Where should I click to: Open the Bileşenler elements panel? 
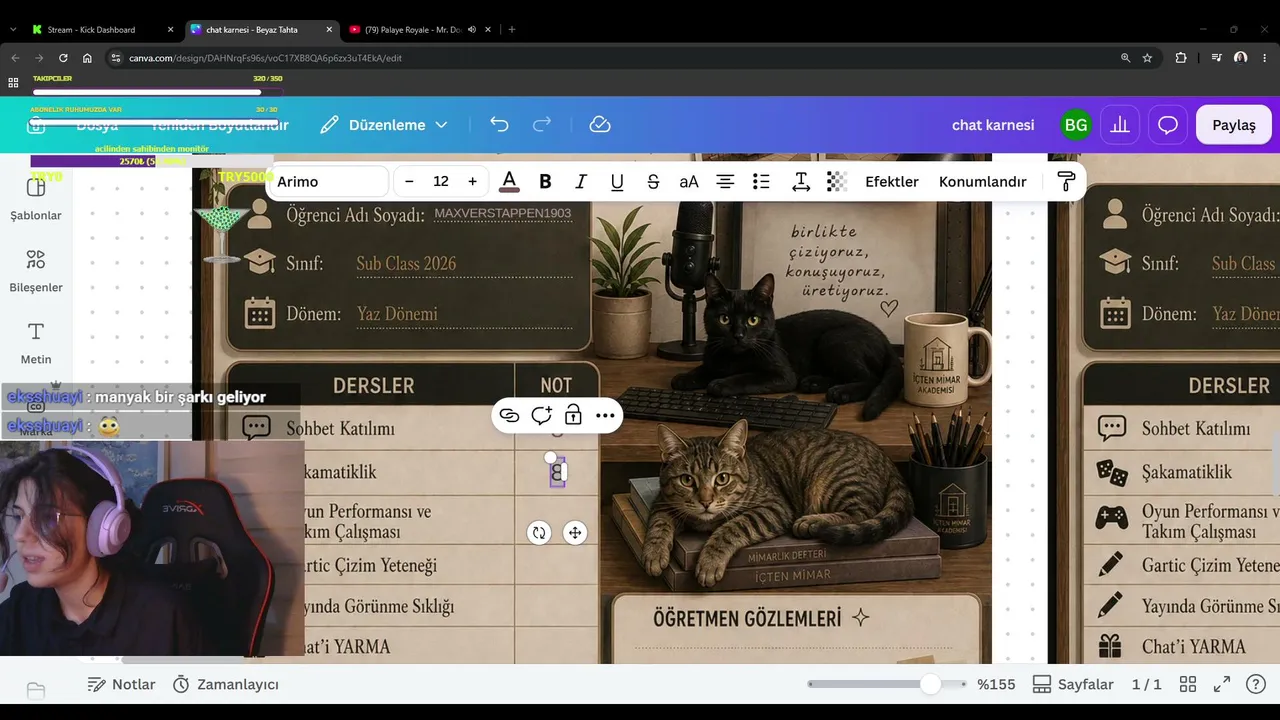tap(36, 271)
